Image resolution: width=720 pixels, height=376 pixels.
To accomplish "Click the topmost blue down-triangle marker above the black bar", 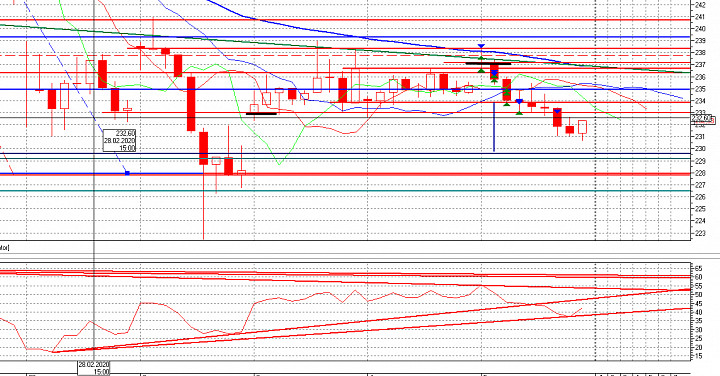I will tap(481, 46).
